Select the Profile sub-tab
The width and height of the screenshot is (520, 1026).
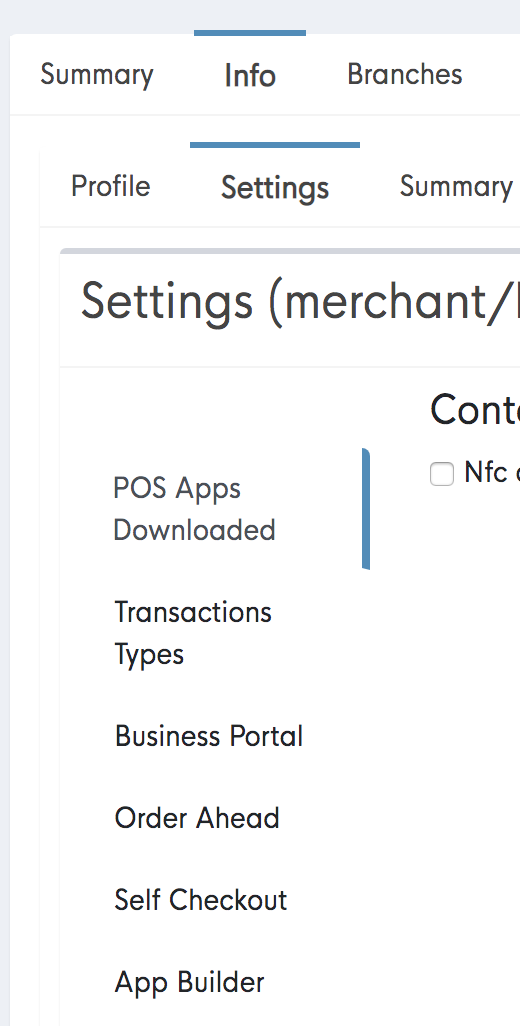point(111,186)
